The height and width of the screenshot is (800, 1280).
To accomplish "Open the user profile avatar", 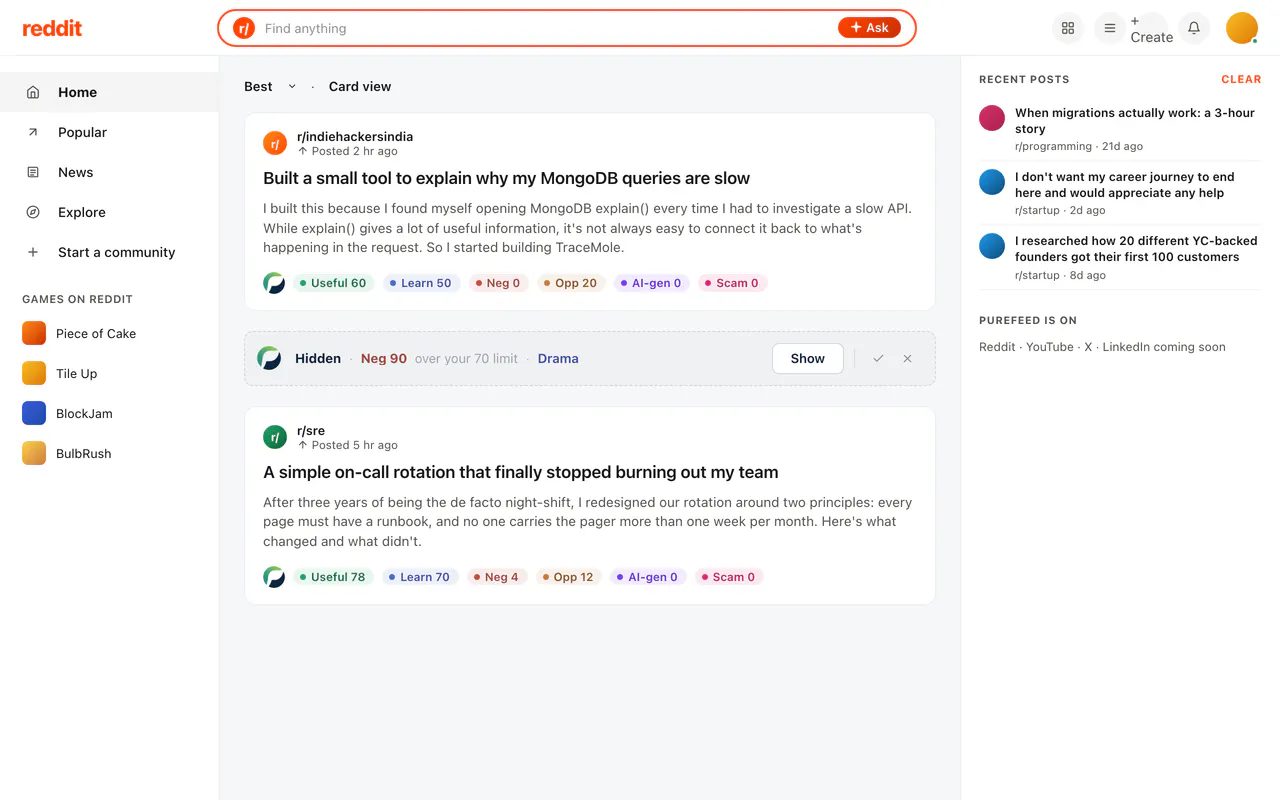I will coord(1242,28).
